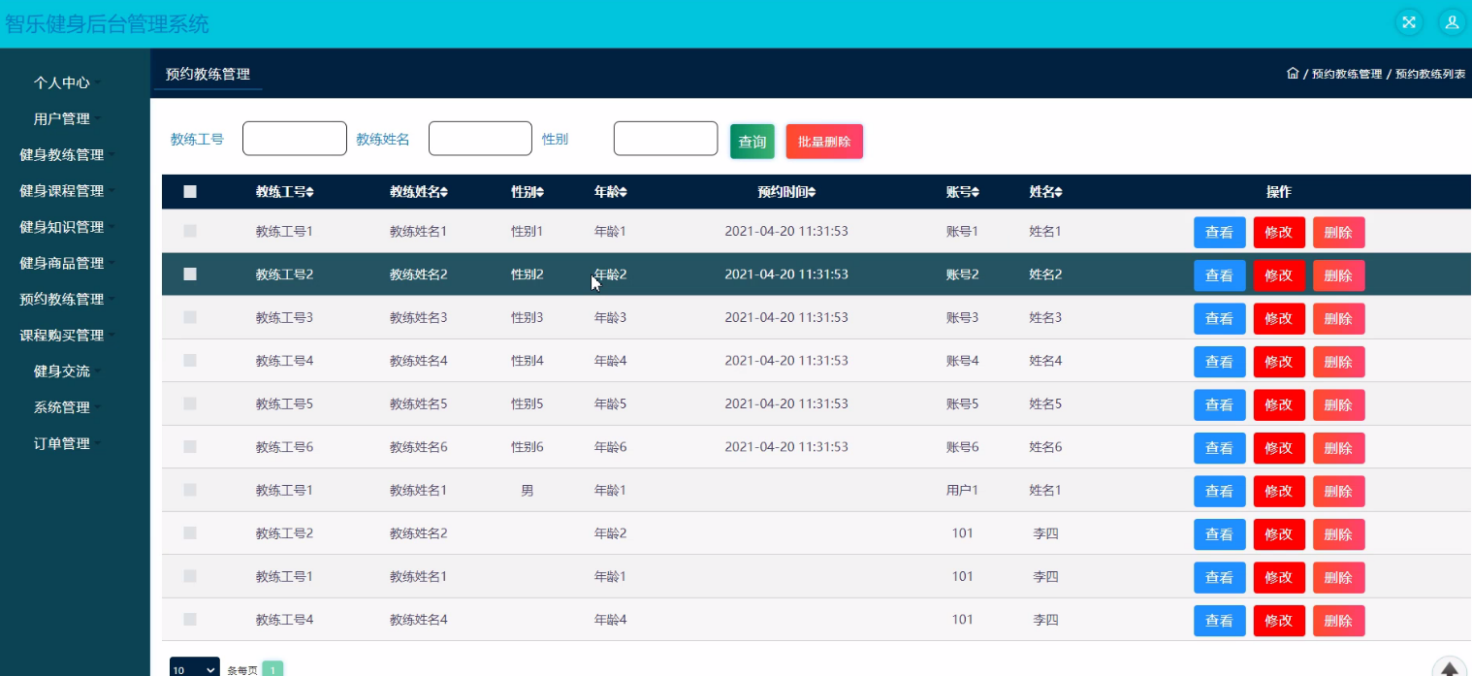This screenshot has height=676, width=1472.
Task: Sort by 教练姓名 column sort arrows
Action: click(x=444, y=192)
